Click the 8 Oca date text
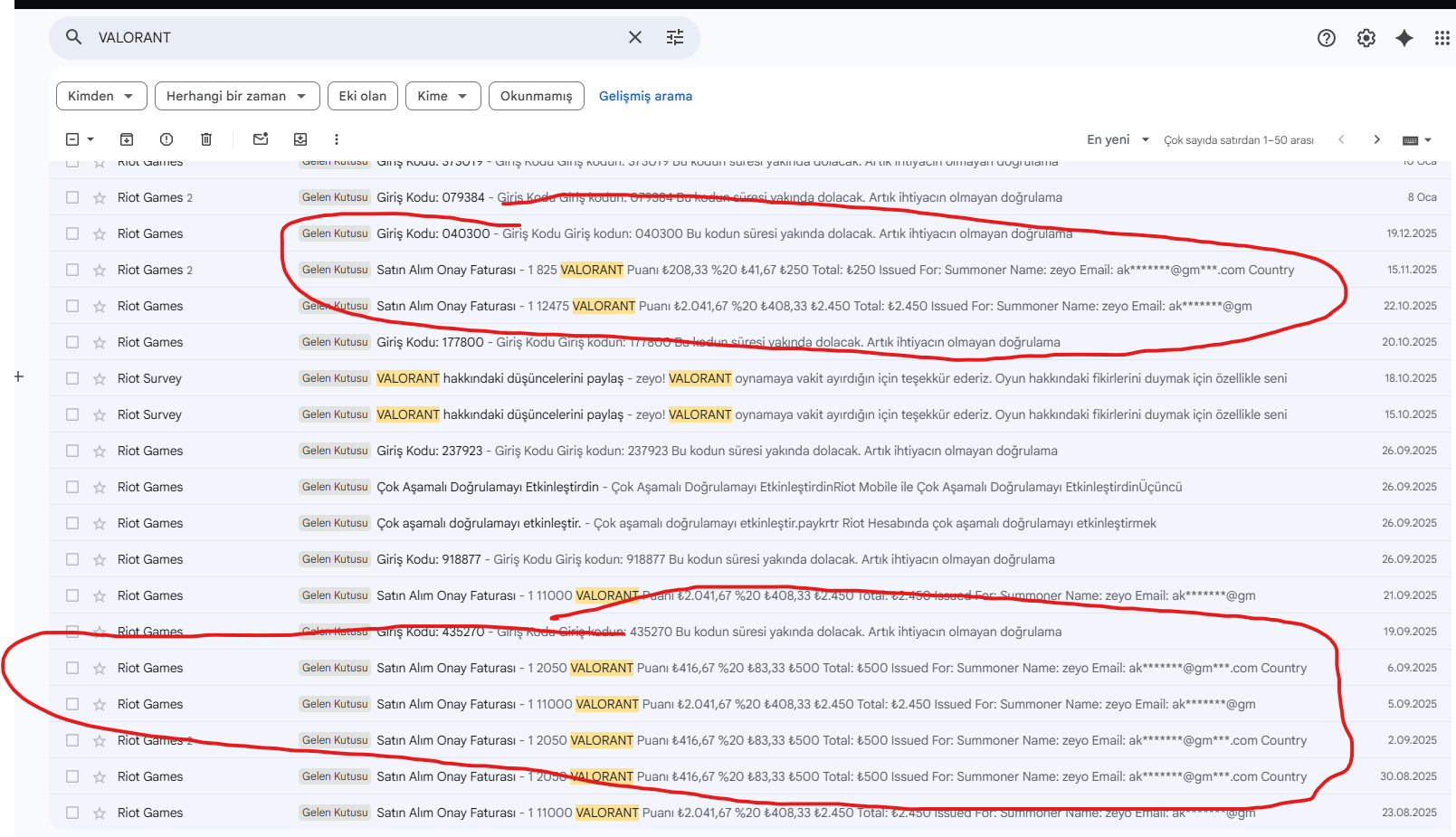 1422,197
